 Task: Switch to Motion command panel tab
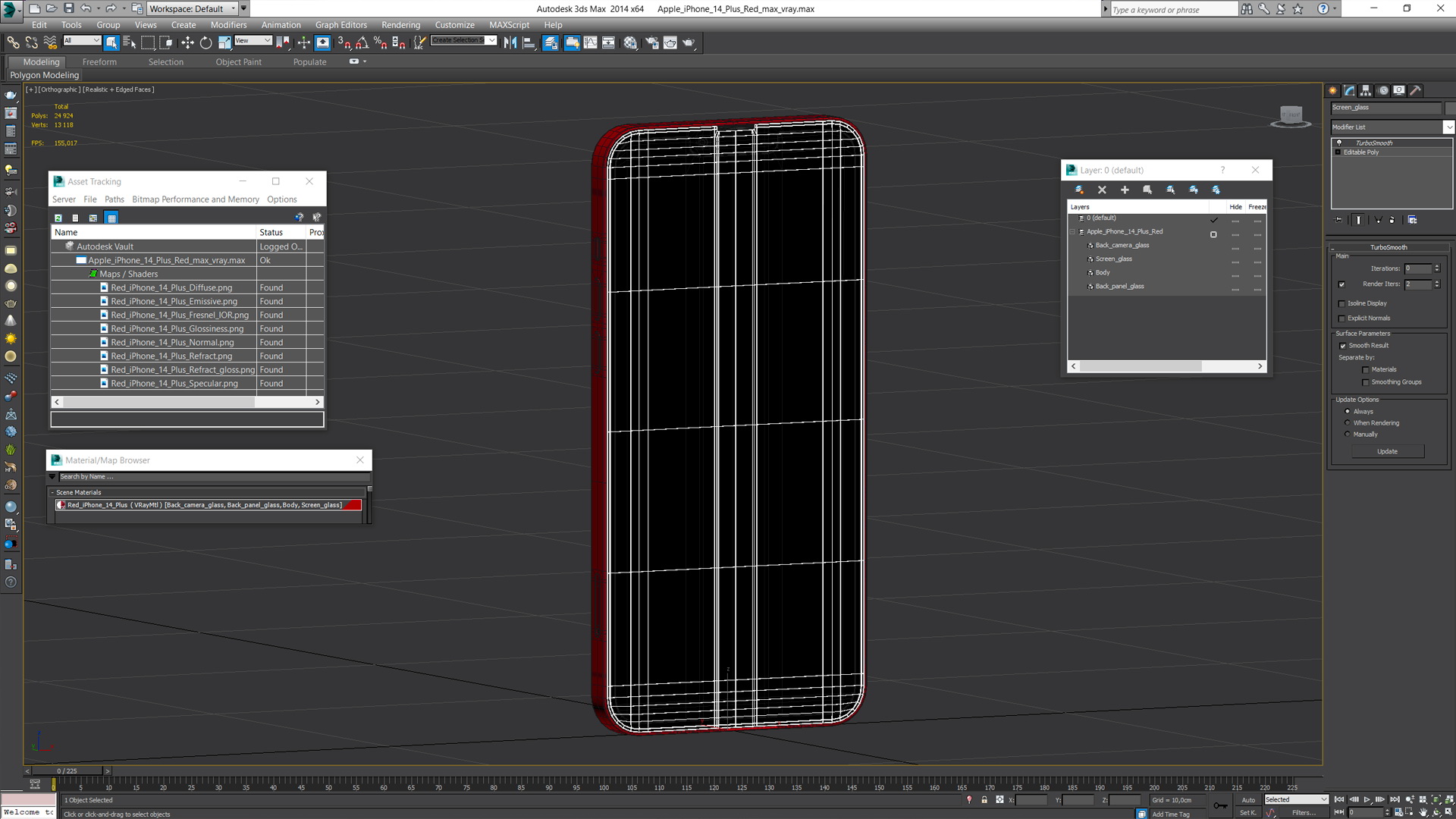coord(1383,90)
